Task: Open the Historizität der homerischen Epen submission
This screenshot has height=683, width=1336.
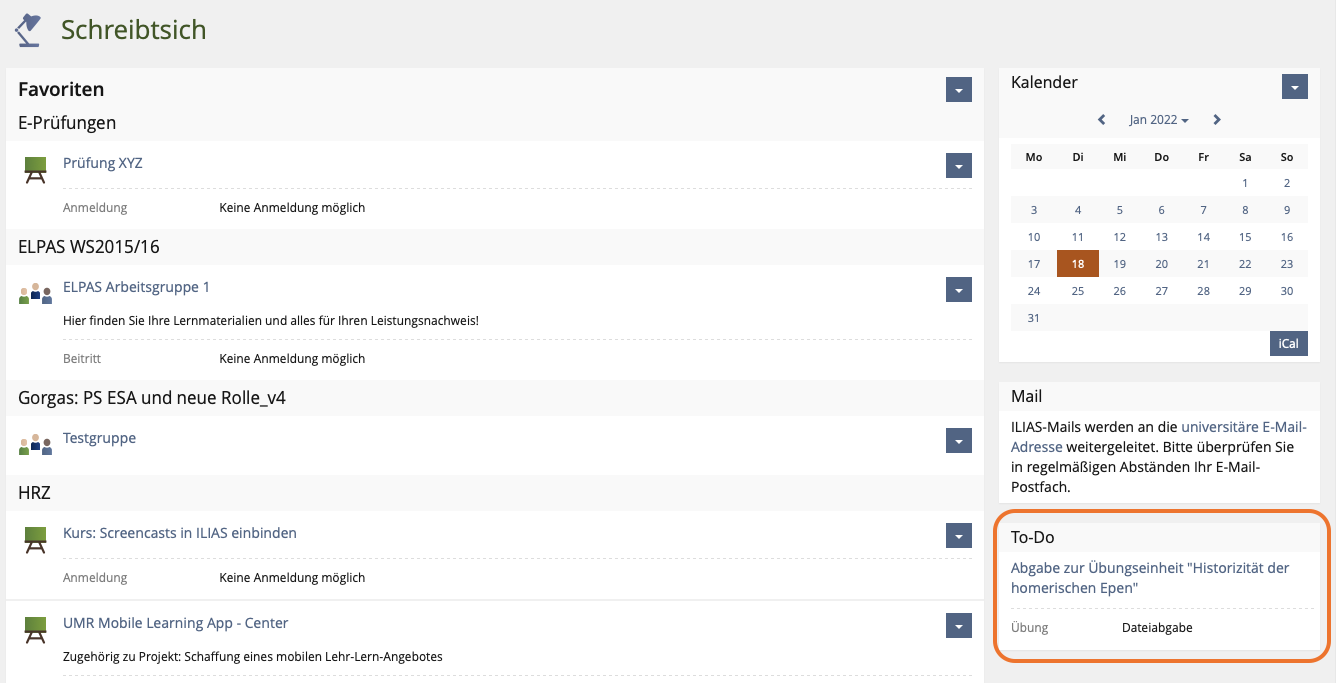Action: coord(1149,578)
